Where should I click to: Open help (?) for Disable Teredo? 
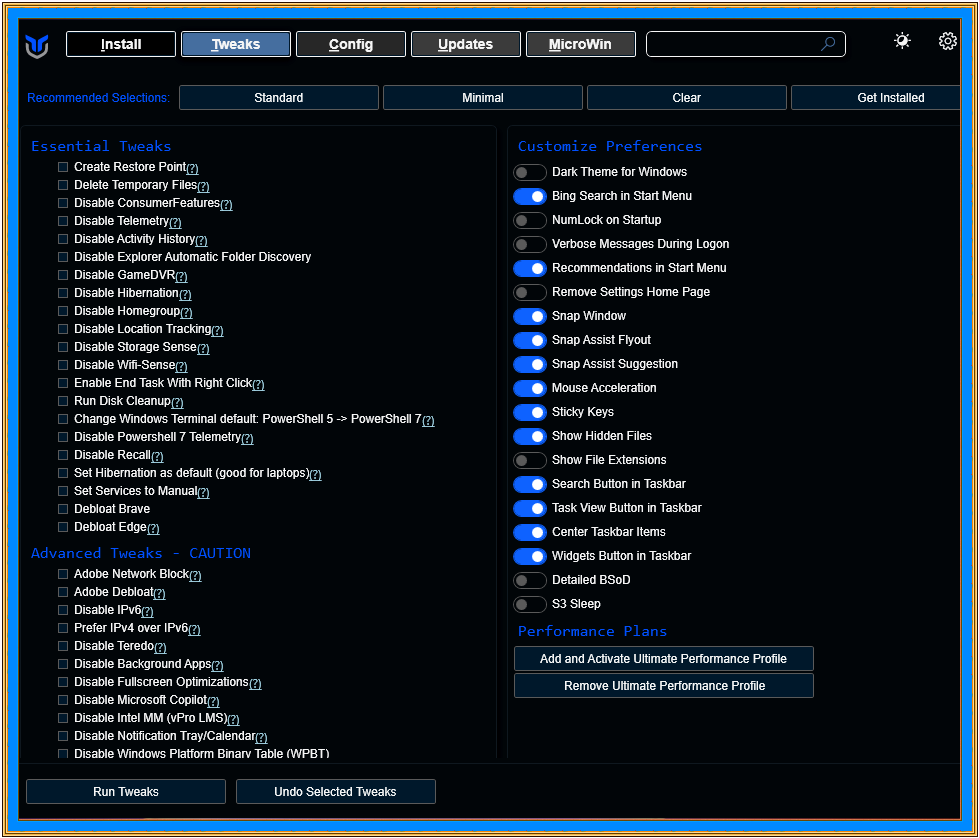160,648
